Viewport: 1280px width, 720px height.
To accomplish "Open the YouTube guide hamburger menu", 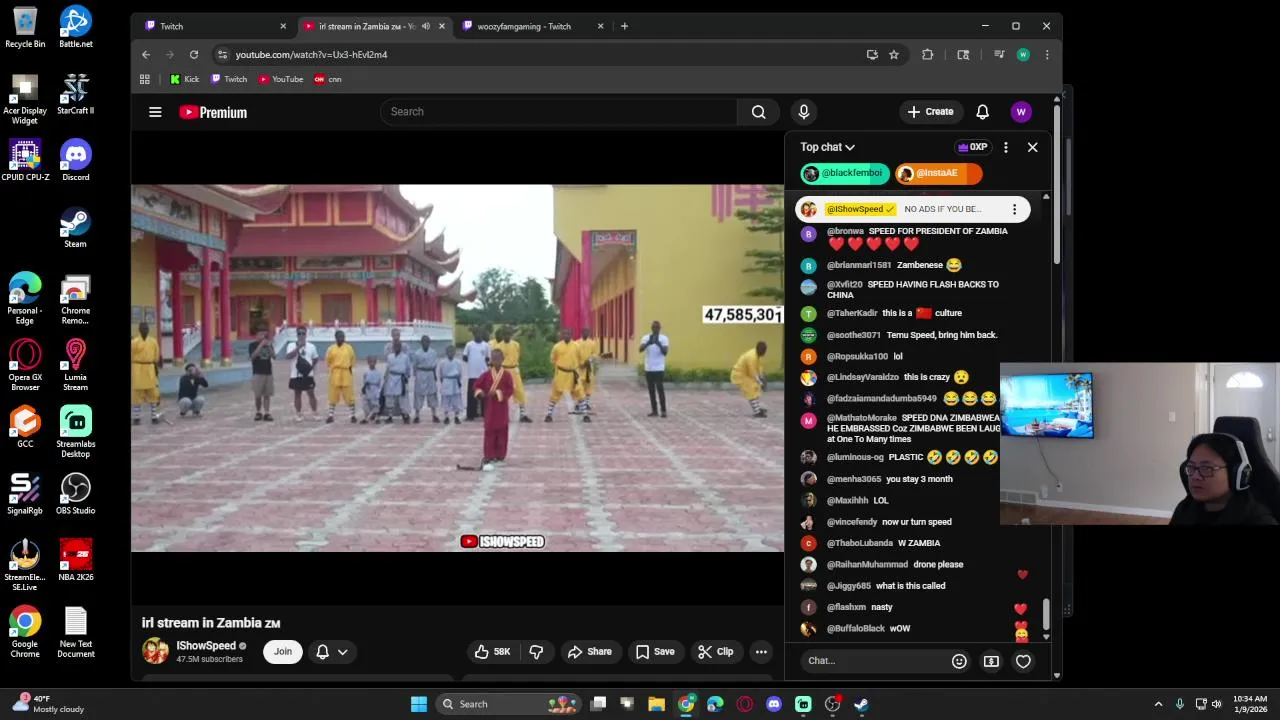I will click(x=155, y=112).
